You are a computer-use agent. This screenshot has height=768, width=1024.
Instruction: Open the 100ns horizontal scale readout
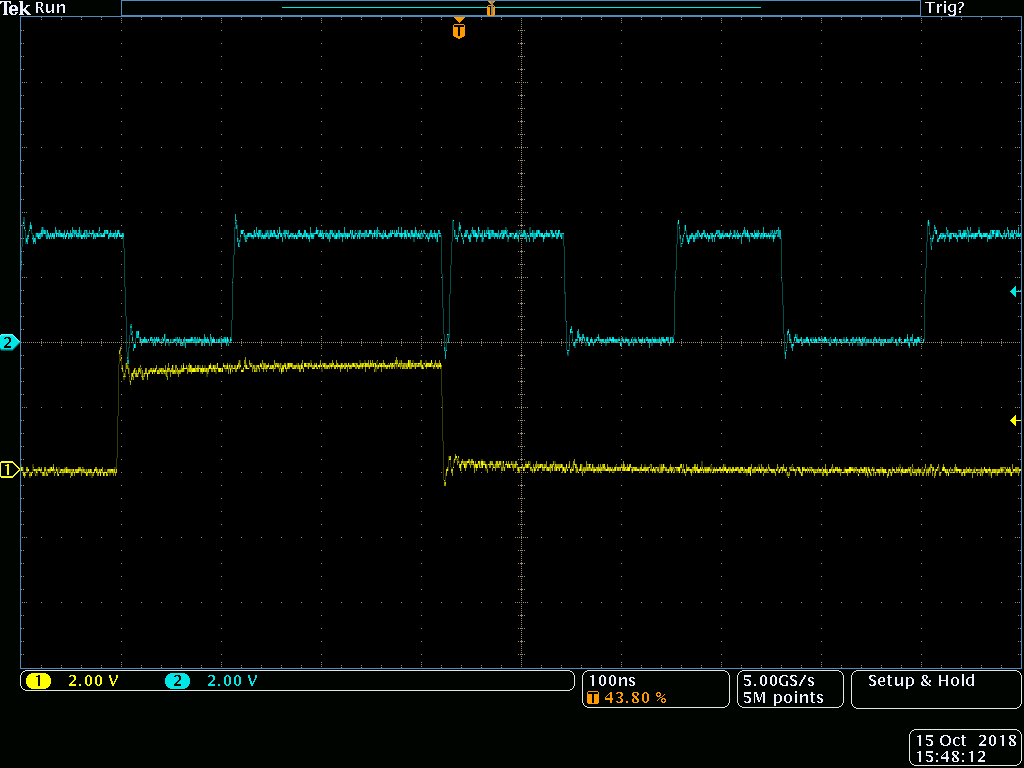612,681
